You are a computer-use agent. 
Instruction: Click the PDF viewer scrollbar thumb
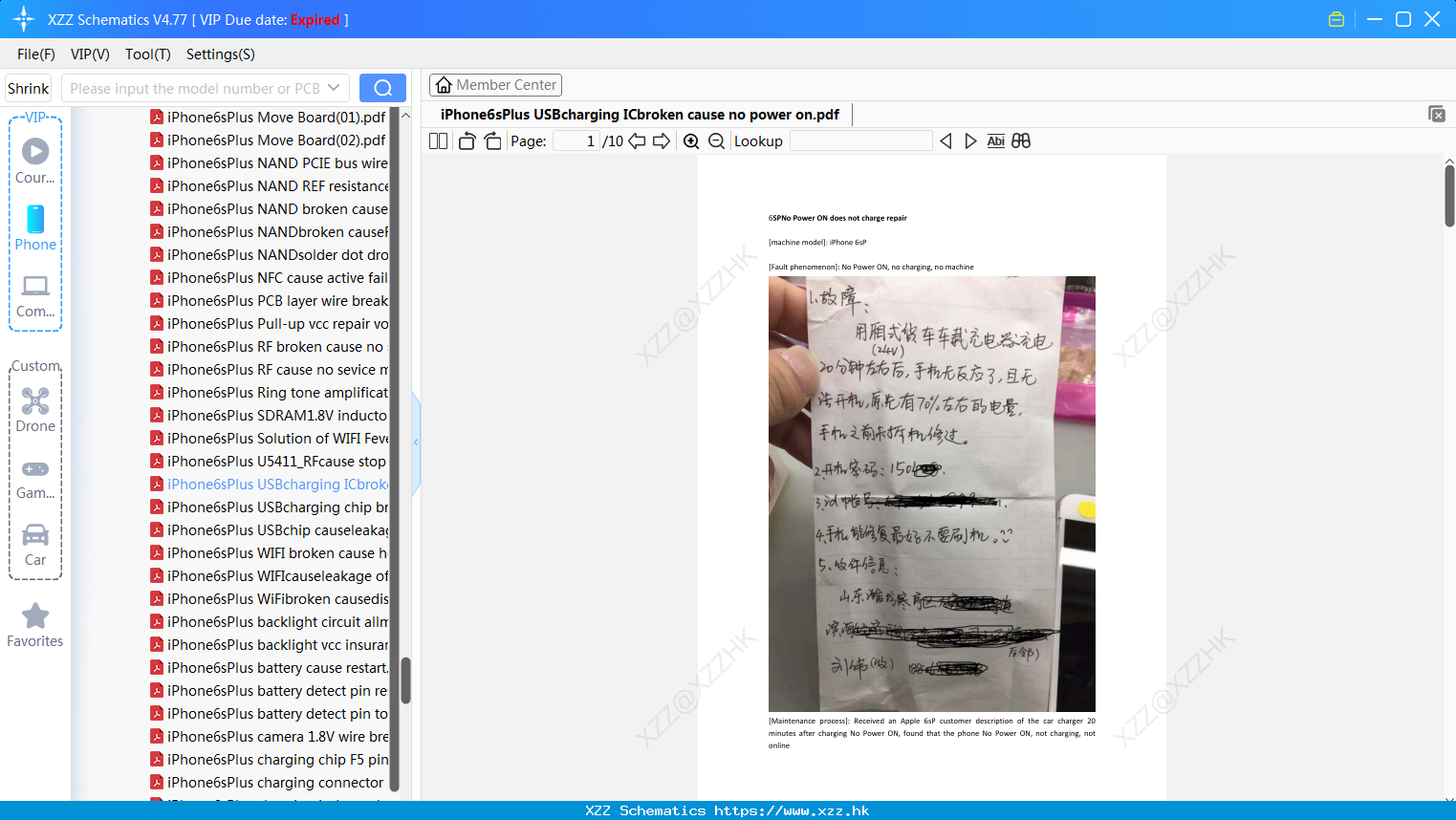[1449, 196]
